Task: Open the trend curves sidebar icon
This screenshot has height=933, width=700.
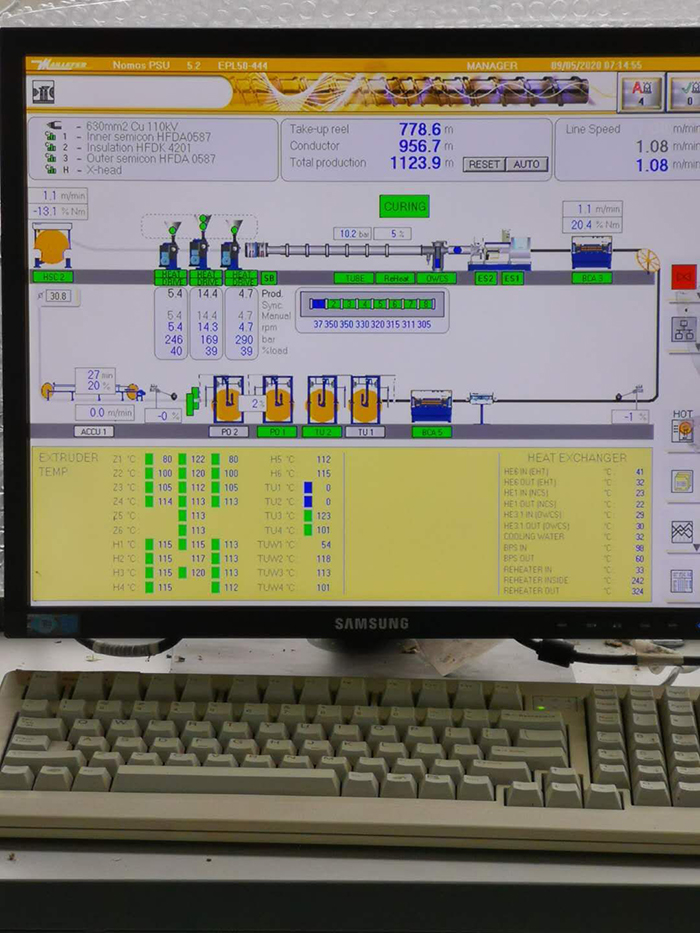Action: [x=683, y=531]
